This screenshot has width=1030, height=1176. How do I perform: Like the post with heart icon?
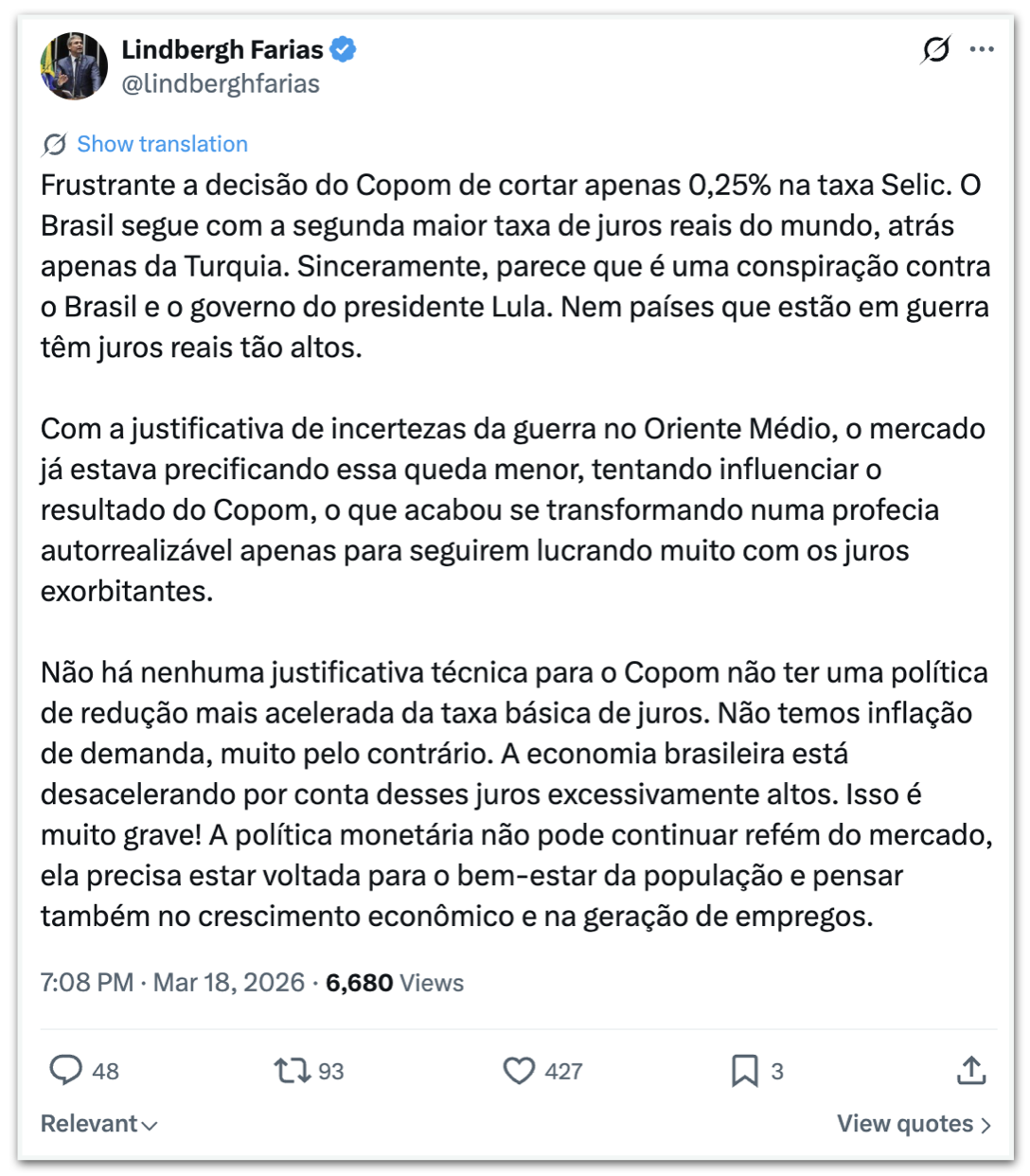coord(519,1071)
